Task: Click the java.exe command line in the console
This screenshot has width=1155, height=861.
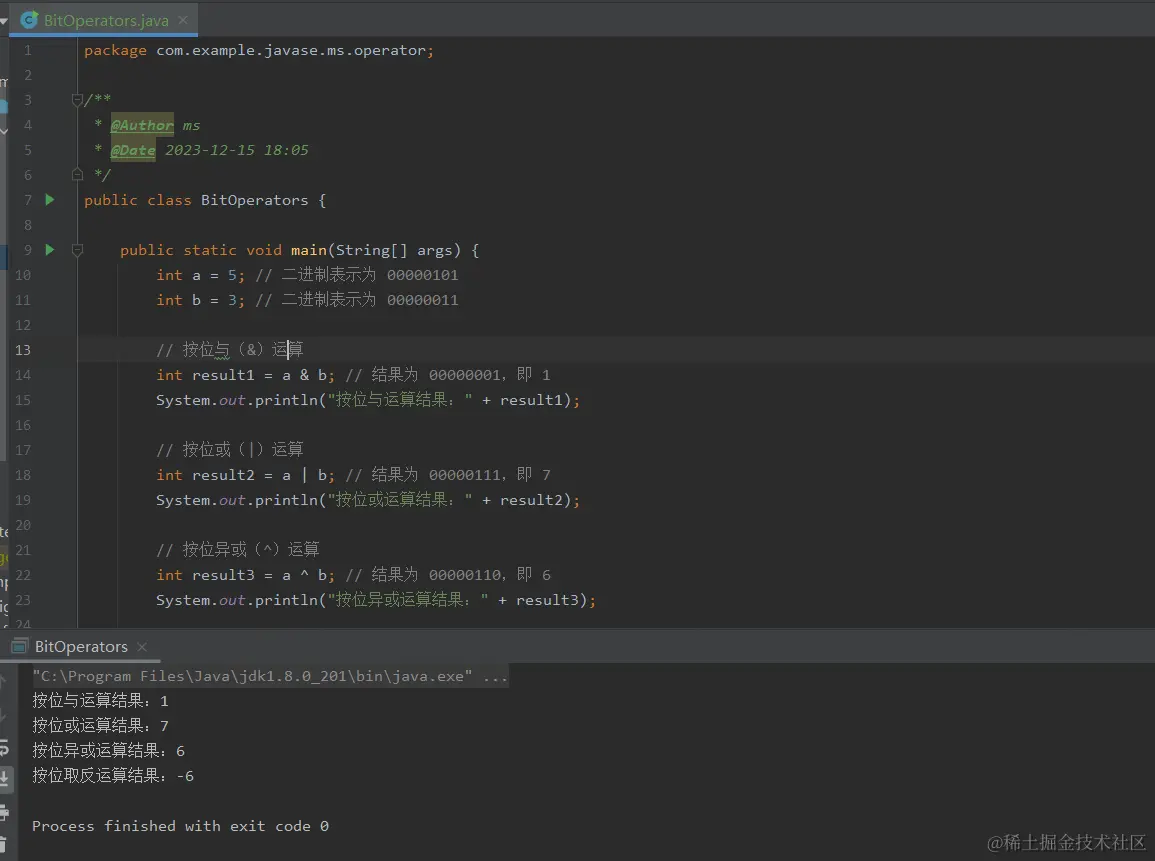Action: click(x=270, y=676)
